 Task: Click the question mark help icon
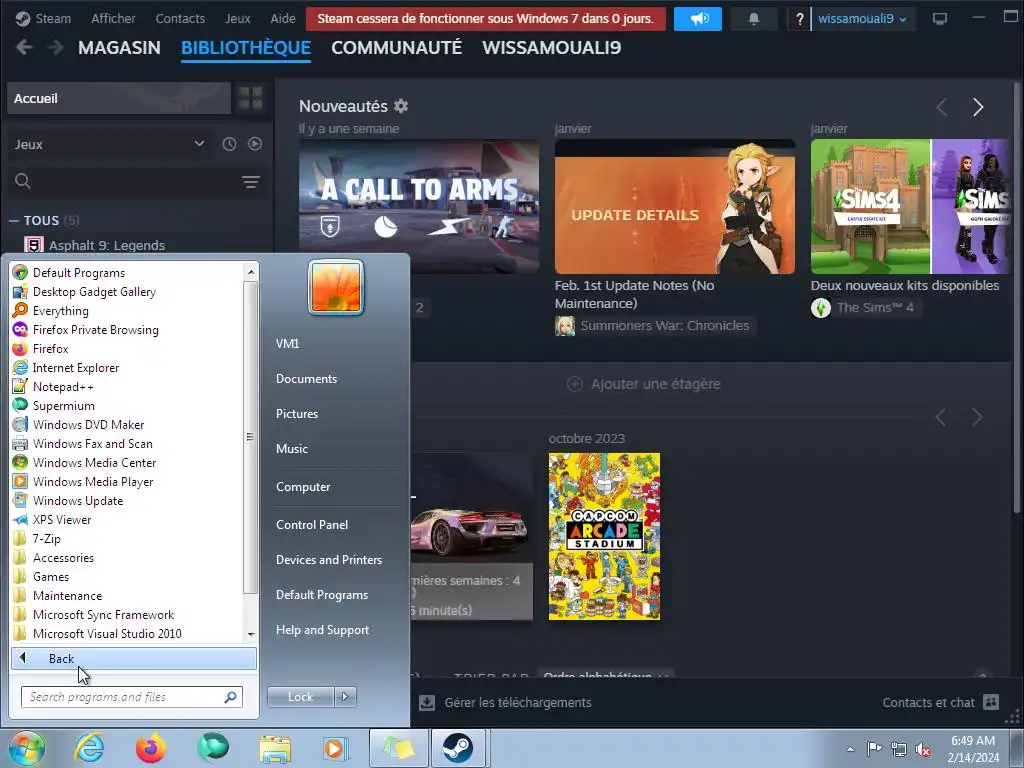point(799,19)
